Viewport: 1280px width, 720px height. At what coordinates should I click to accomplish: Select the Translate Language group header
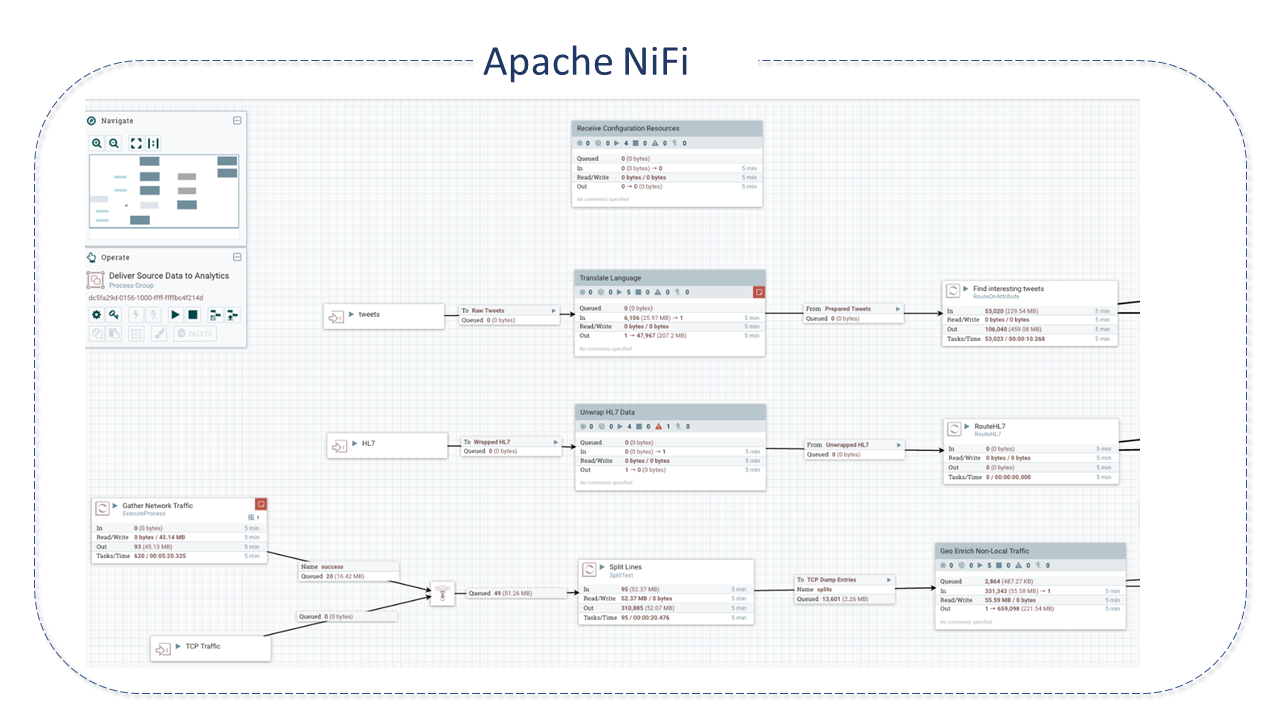670,277
